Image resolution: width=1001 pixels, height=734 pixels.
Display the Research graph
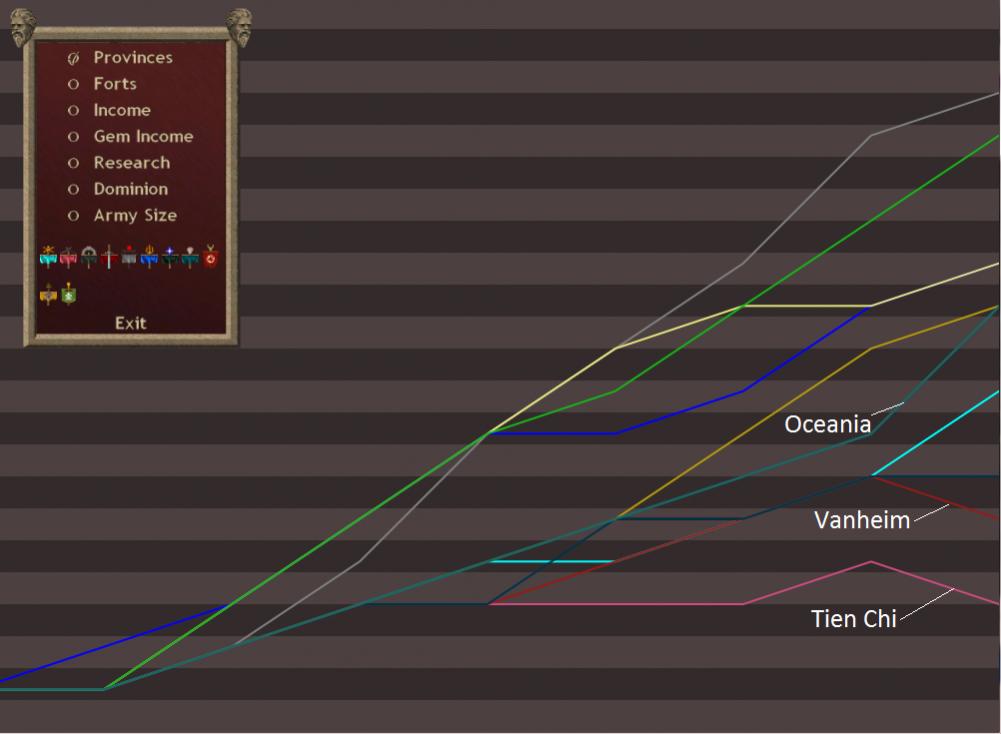coord(73,163)
